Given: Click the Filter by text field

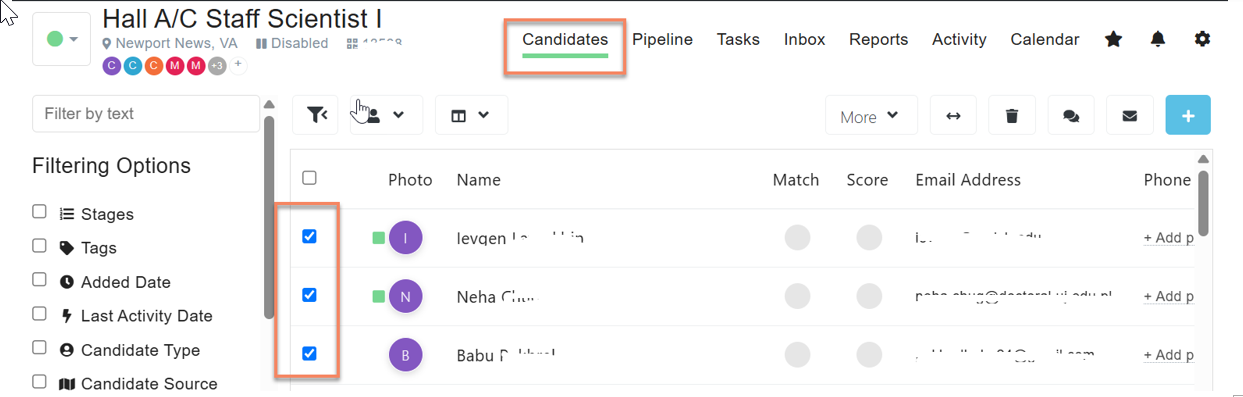Looking at the screenshot, I should coord(146,114).
